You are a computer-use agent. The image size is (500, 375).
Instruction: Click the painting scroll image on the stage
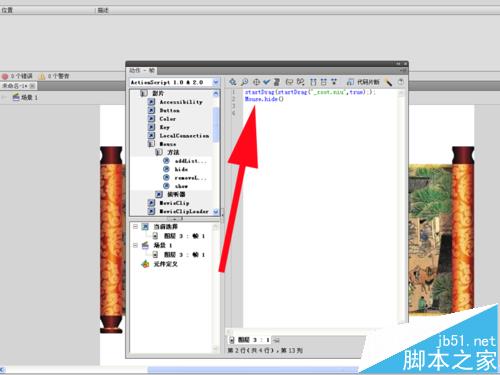click(430, 239)
